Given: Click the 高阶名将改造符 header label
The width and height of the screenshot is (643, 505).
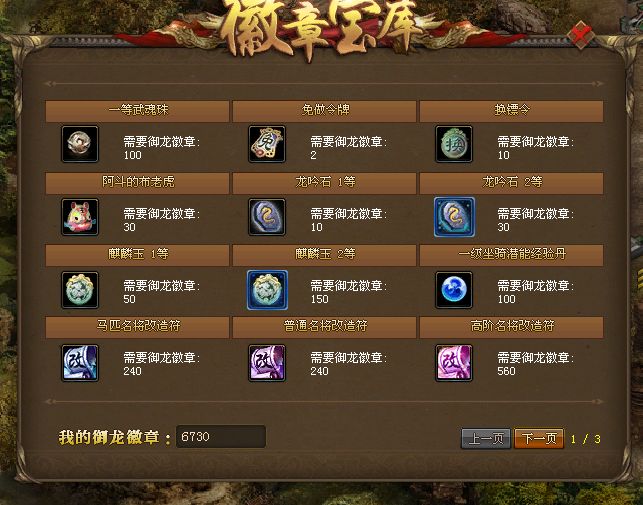Looking at the screenshot, I should click(x=512, y=326).
